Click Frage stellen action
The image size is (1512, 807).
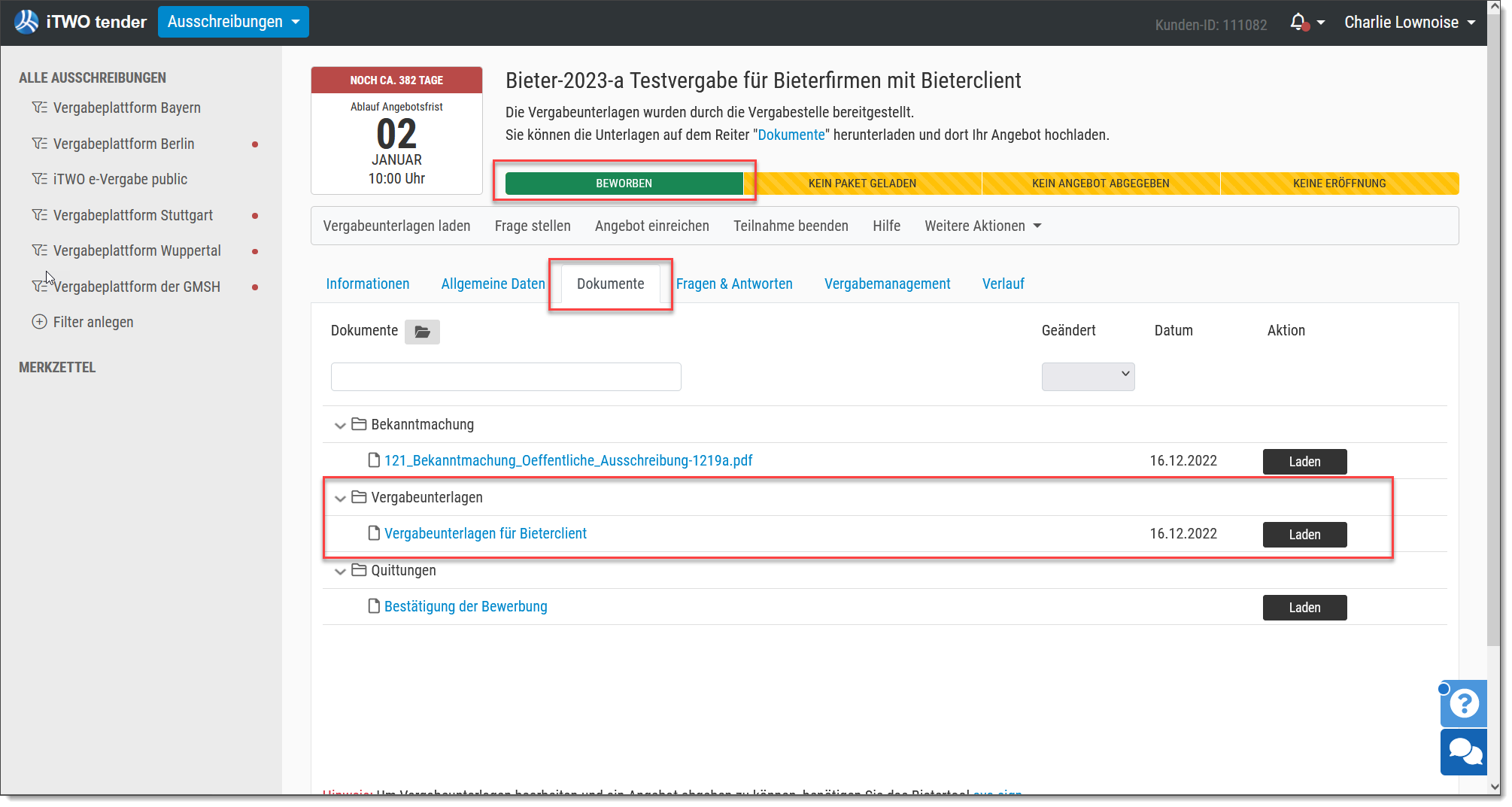pyautogui.click(x=533, y=226)
